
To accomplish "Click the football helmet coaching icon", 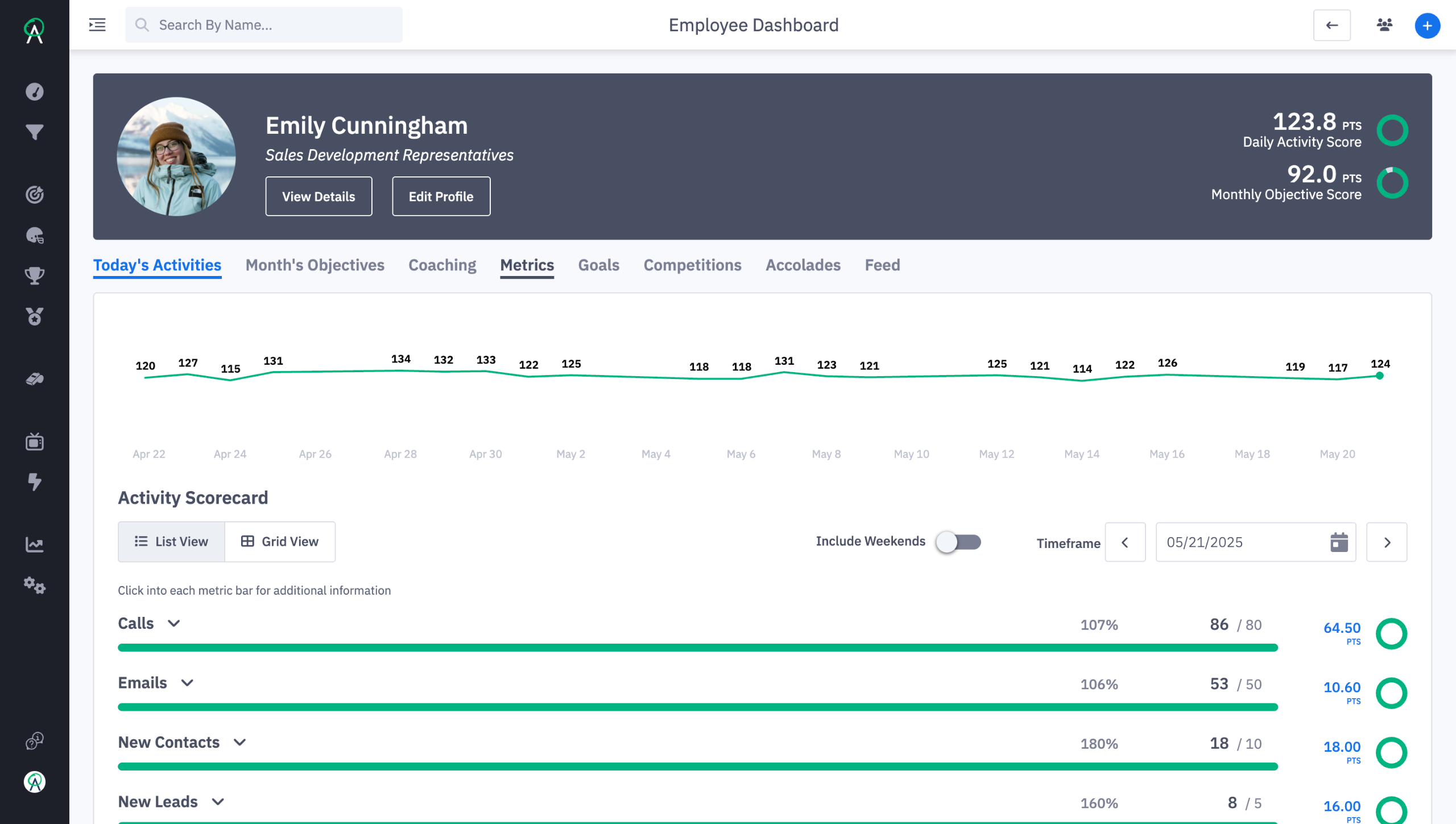I will 35,236.
